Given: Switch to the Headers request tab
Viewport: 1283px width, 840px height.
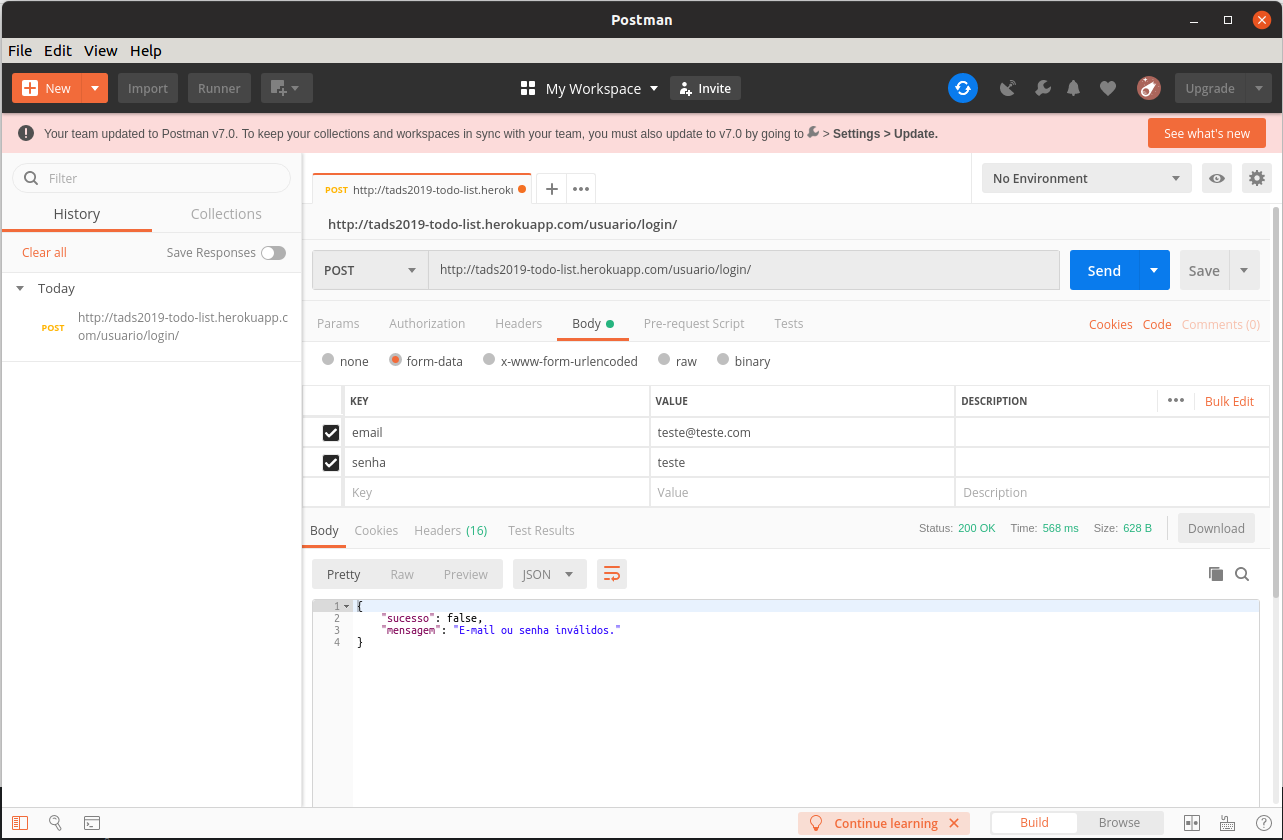Looking at the screenshot, I should [x=518, y=323].
